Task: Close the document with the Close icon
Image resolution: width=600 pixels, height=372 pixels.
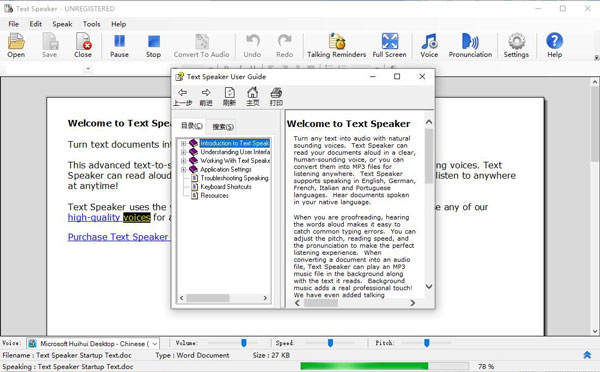Action: click(83, 45)
